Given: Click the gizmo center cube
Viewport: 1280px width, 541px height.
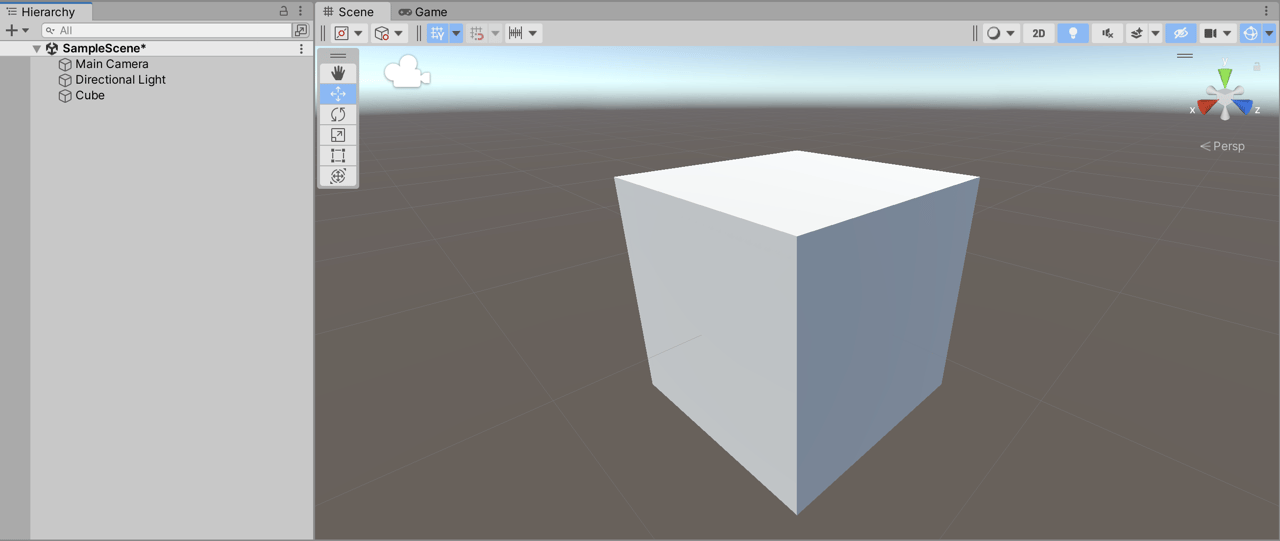Looking at the screenshot, I should tap(1225, 98).
